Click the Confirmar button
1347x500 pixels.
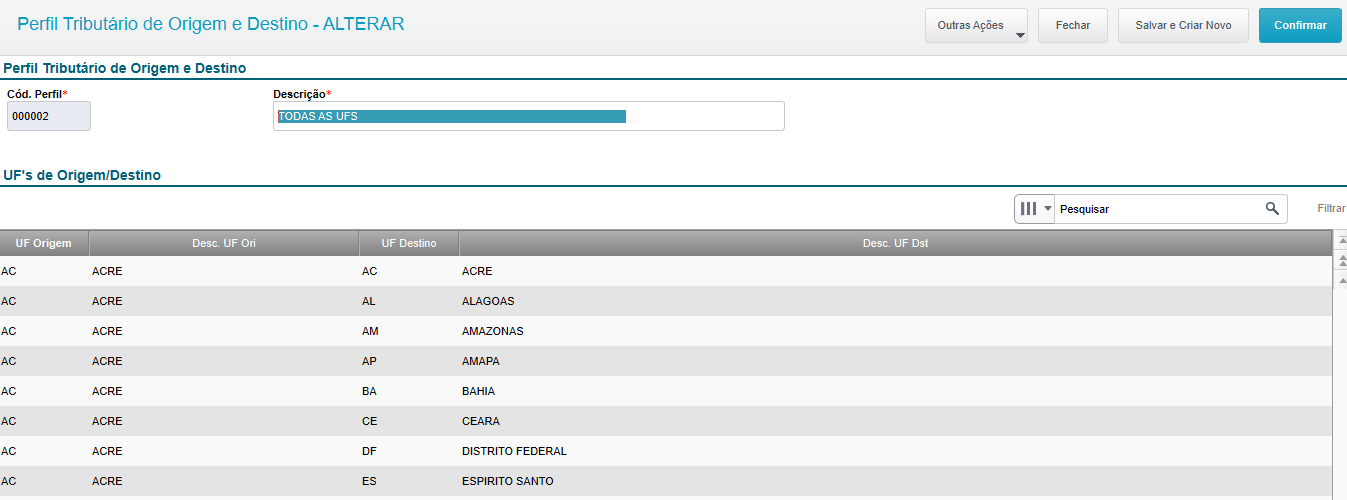(1299, 25)
